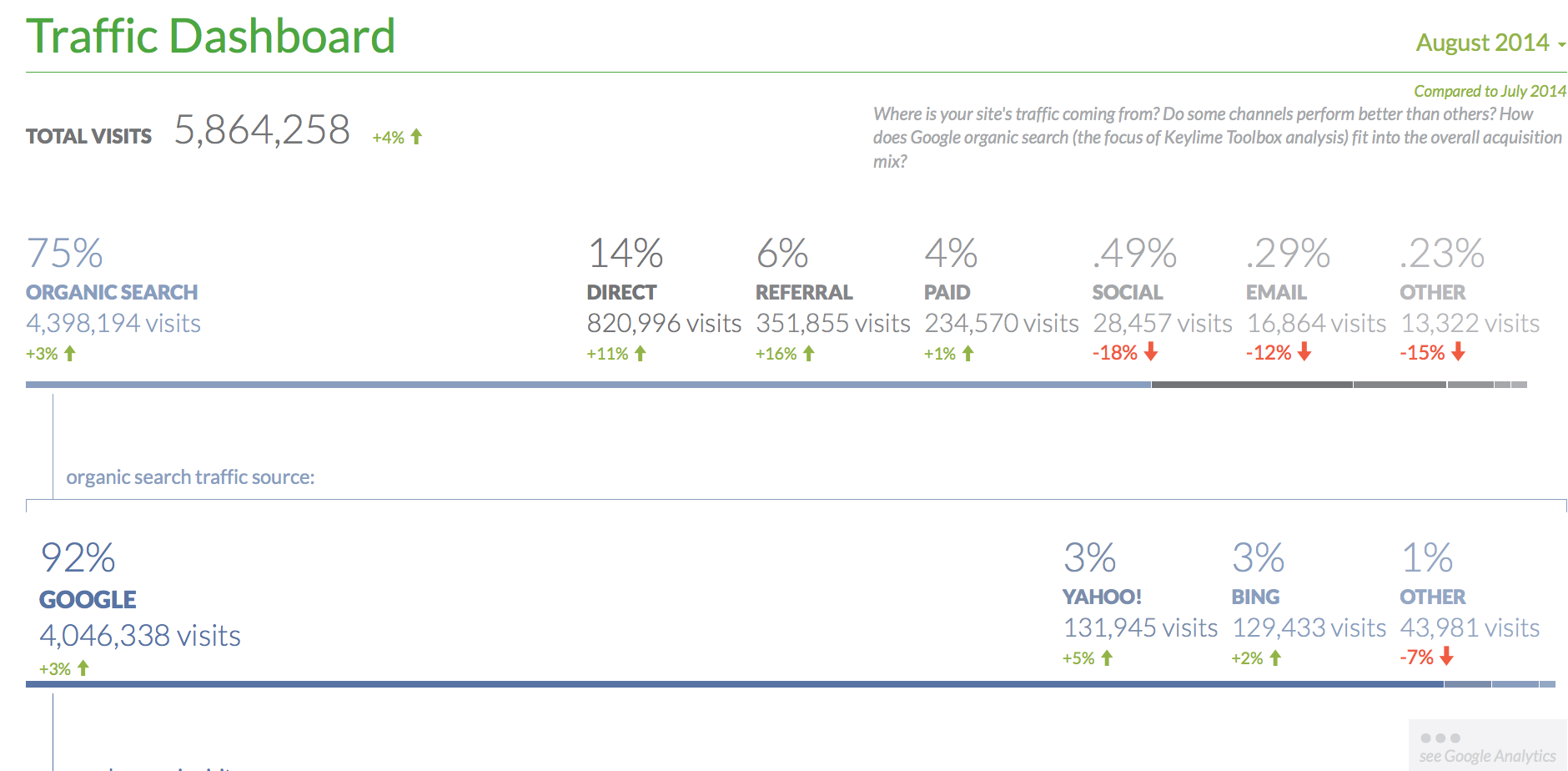This screenshot has width=1568, height=771.
Task: Click the red down arrow under Email
Action: click(x=1304, y=352)
